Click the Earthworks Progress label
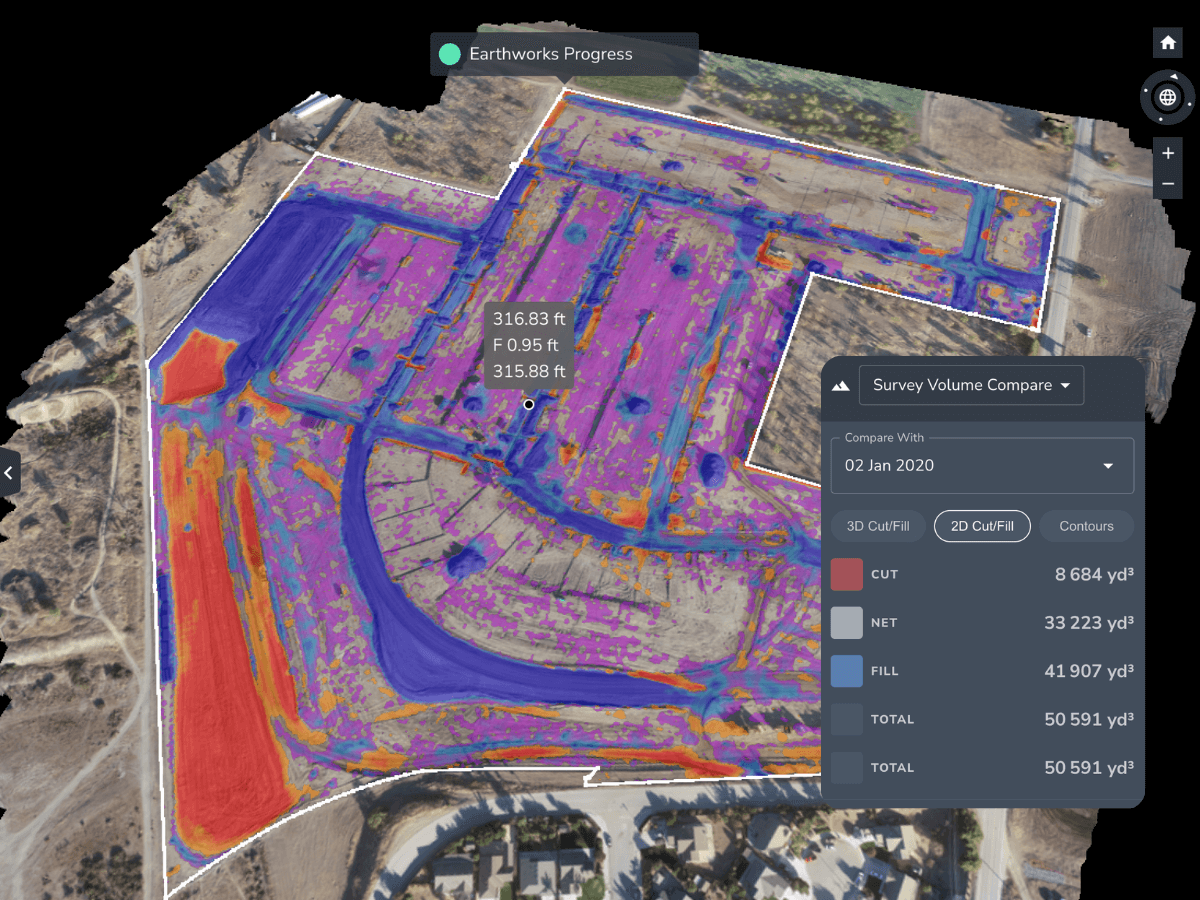The width and height of the screenshot is (1200, 900). click(x=551, y=55)
